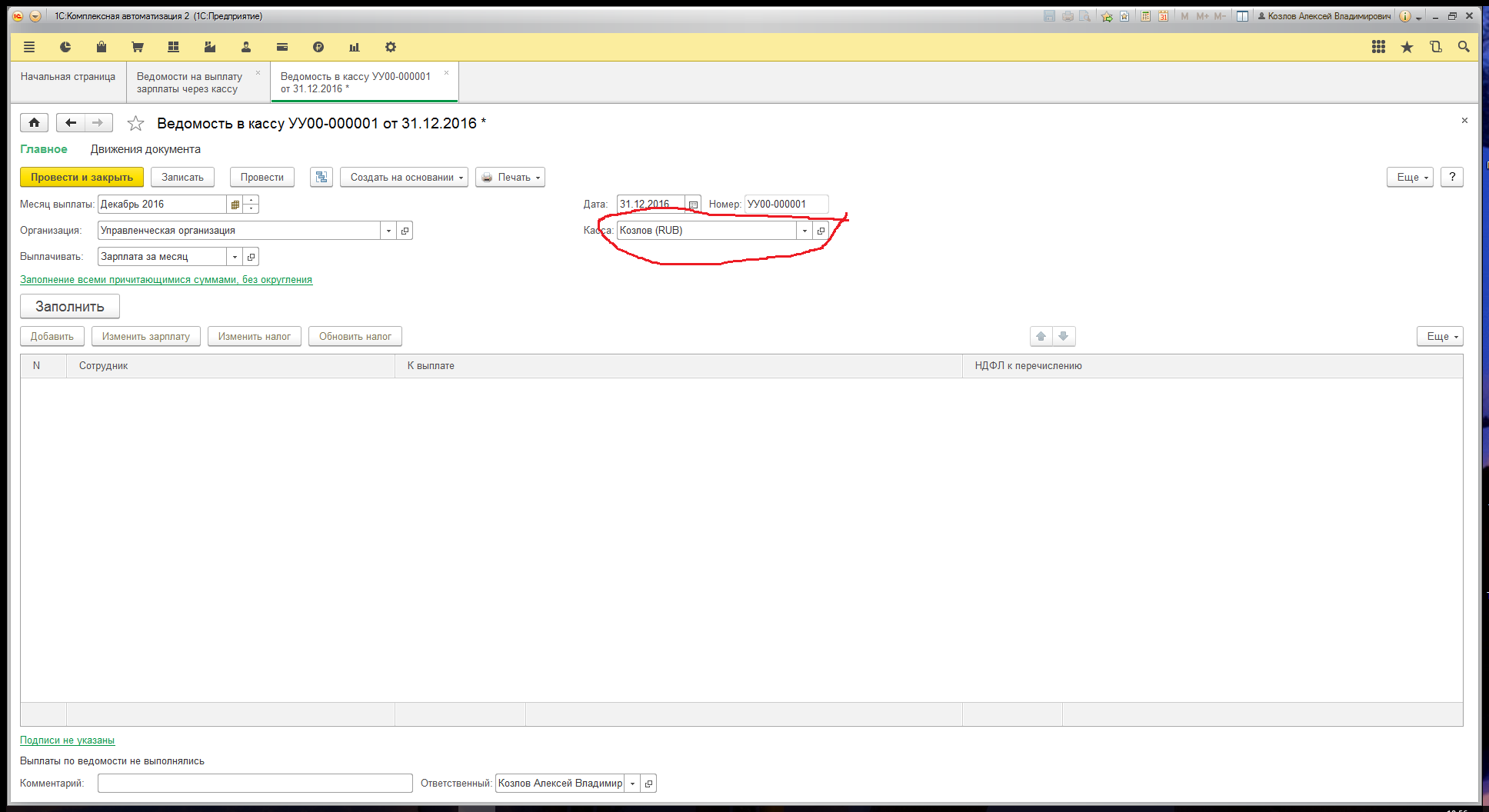Move row down with arrow icon
This screenshot has height=812, width=1489.
click(x=1064, y=337)
